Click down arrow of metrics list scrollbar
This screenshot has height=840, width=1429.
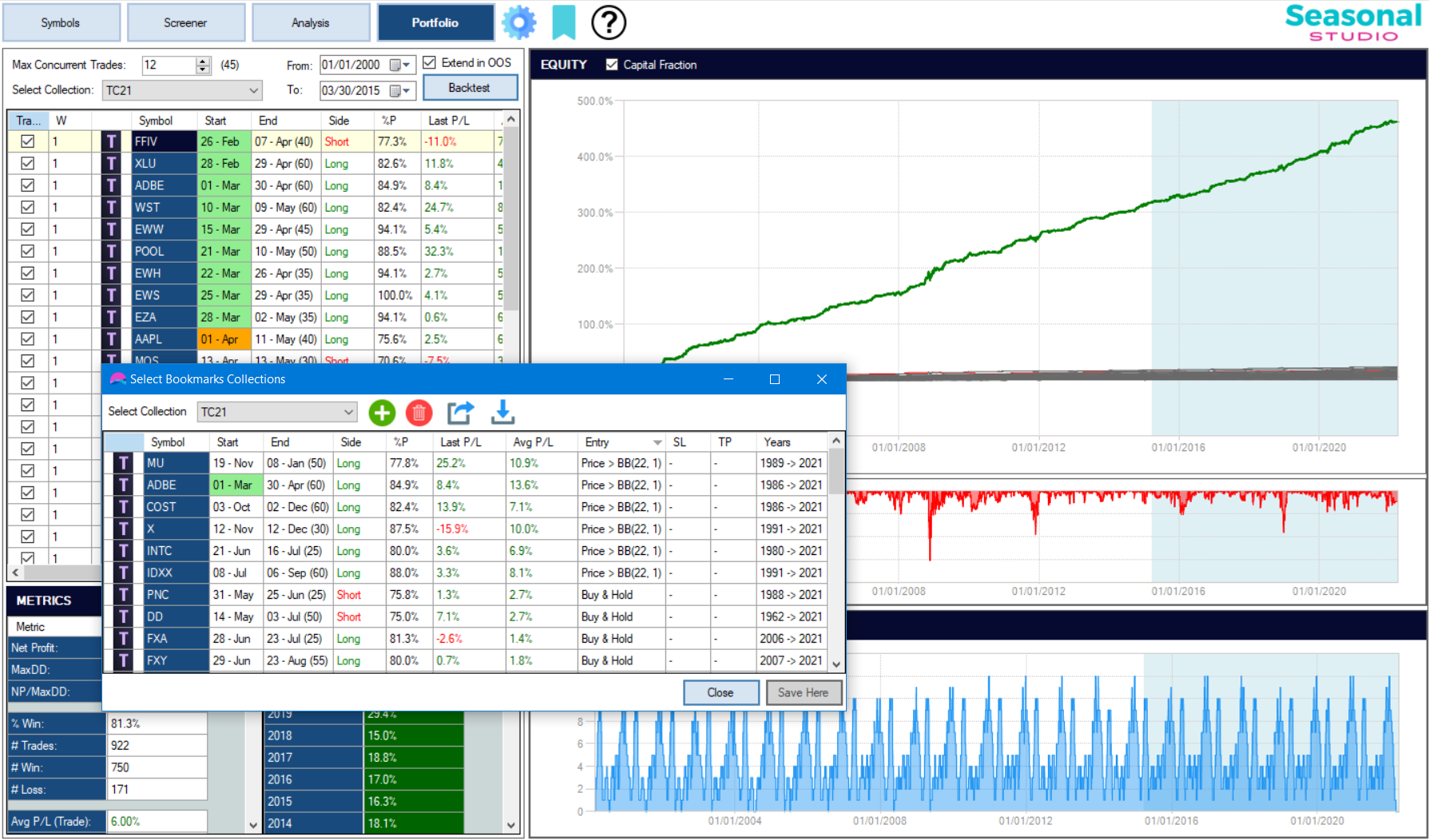(x=253, y=826)
